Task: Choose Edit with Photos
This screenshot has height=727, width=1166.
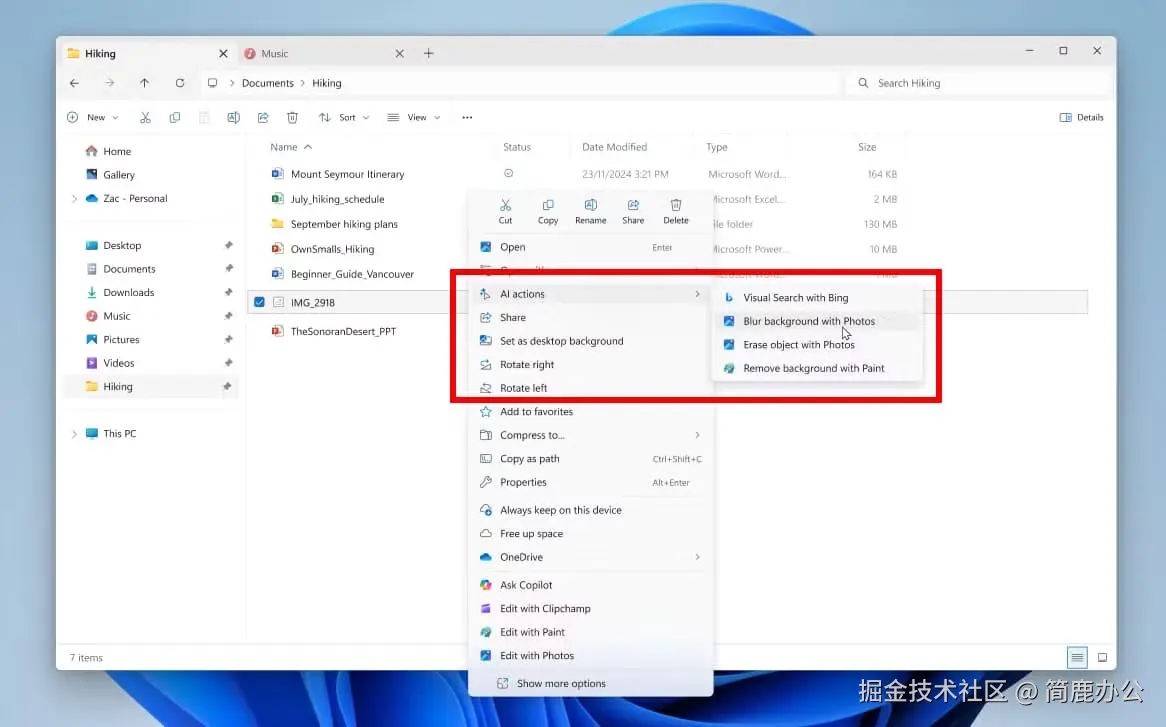Action: (591, 656)
